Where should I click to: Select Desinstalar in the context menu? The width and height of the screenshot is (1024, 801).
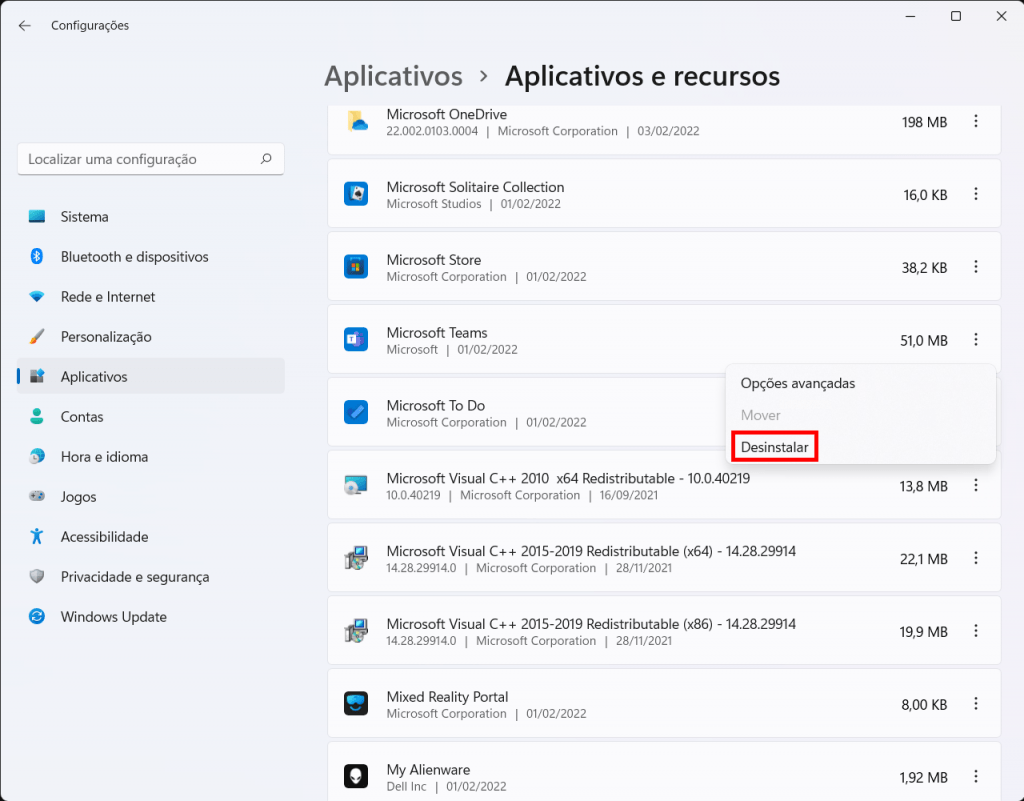[x=775, y=447]
